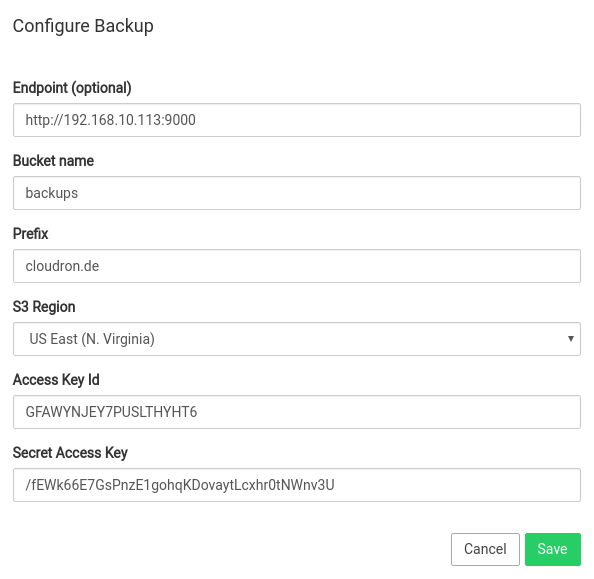Screen dimensions: 594x579
Task: Click the Access Key Id label
Action: 56,380
